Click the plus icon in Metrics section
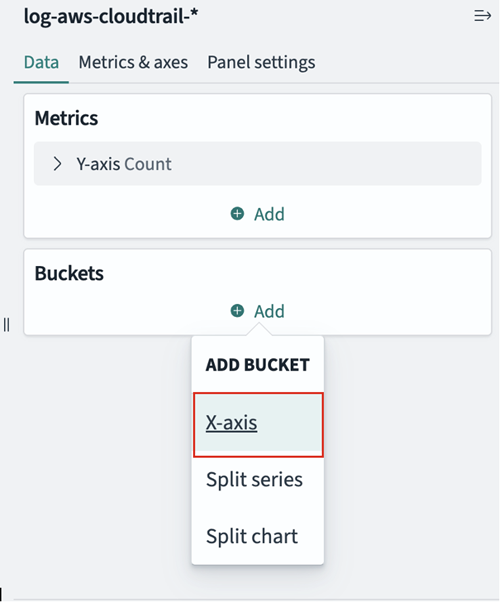This screenshot has width=500, height=604. tap(237, 213)
